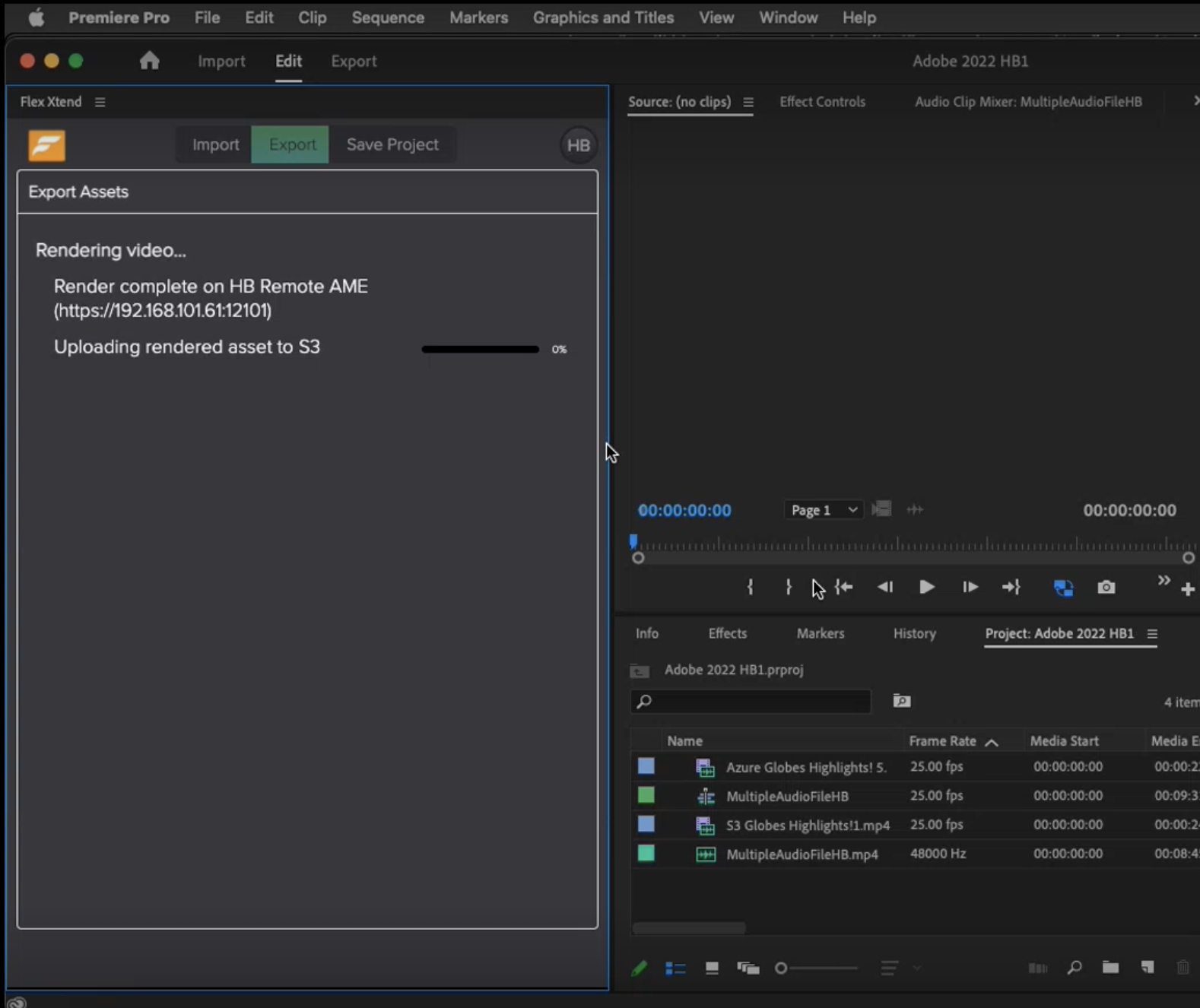The width and height of the screenshot is (1200, 1008).
Task: Open the Audio Clip Mixer tab
Action: (x=1028, y=102)
